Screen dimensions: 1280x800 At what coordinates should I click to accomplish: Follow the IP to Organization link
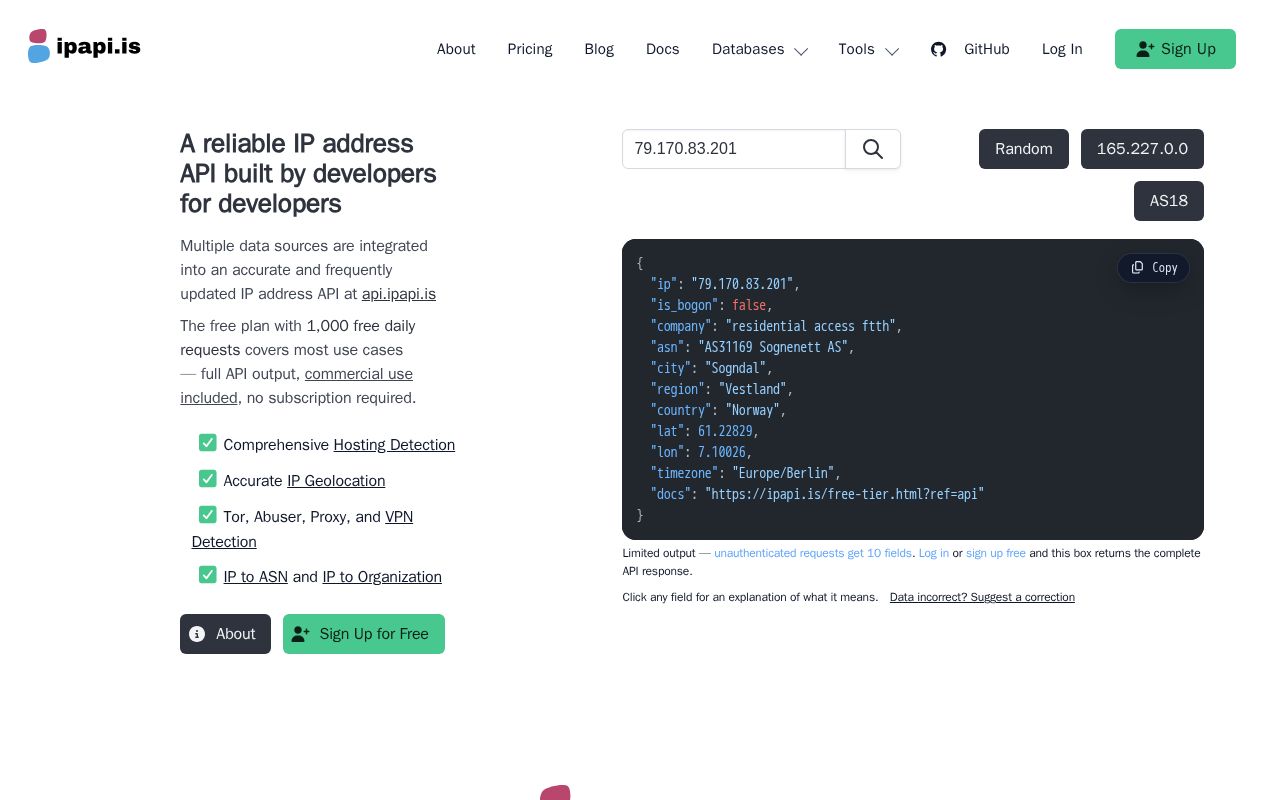click(x=382, y=577)
